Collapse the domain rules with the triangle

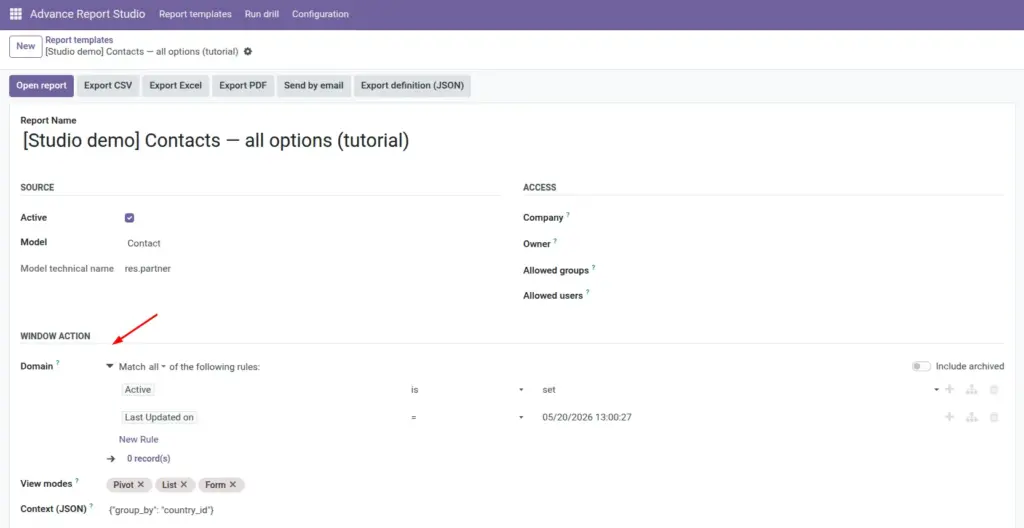(110, 367)
